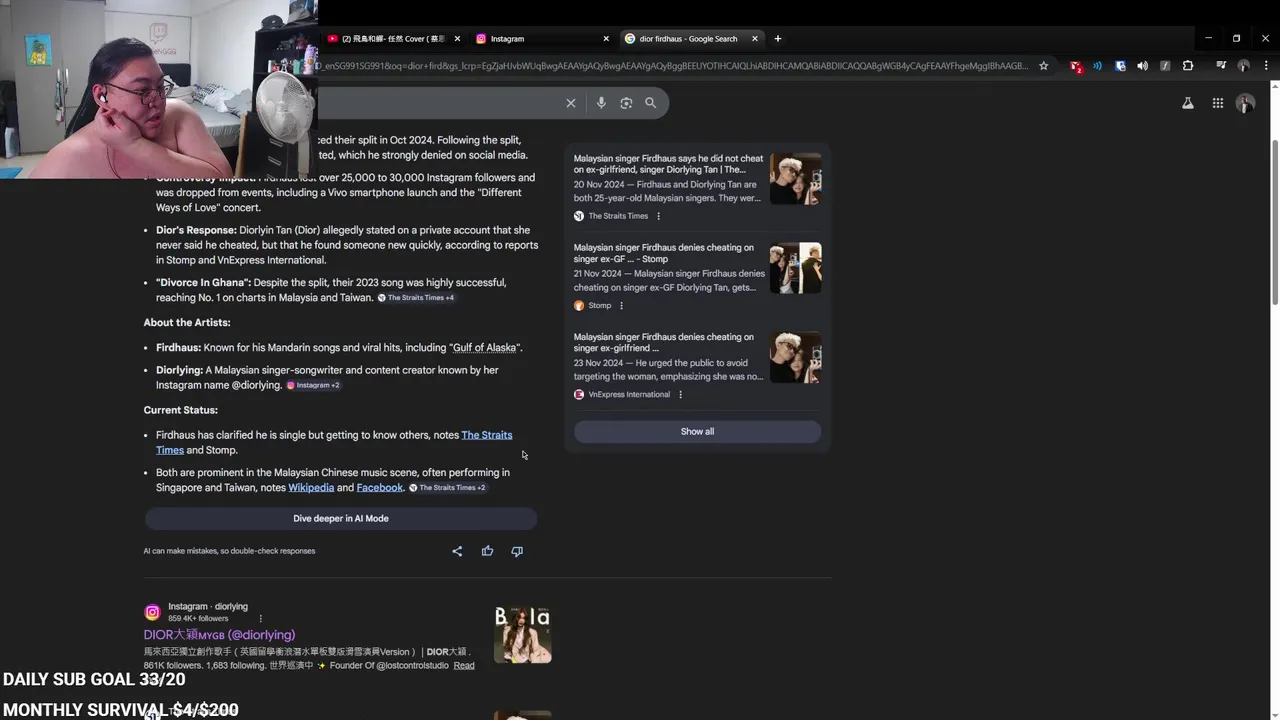Give thumbs up to the AI overview

487,551
